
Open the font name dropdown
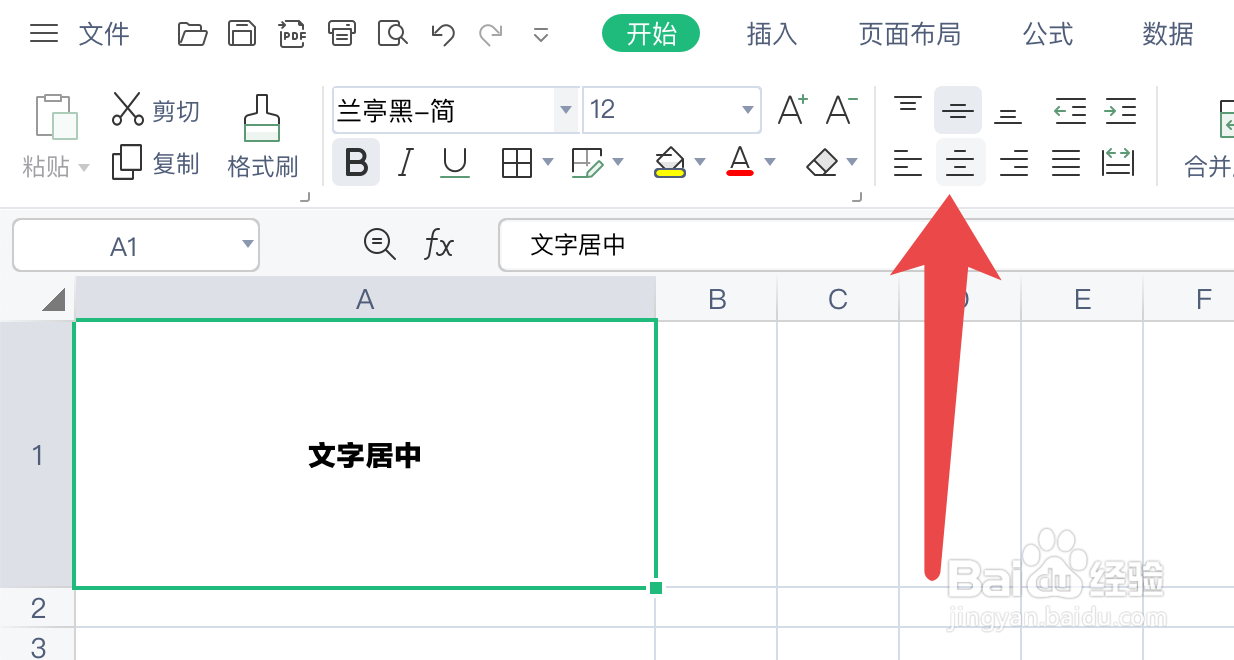(566, 110)
